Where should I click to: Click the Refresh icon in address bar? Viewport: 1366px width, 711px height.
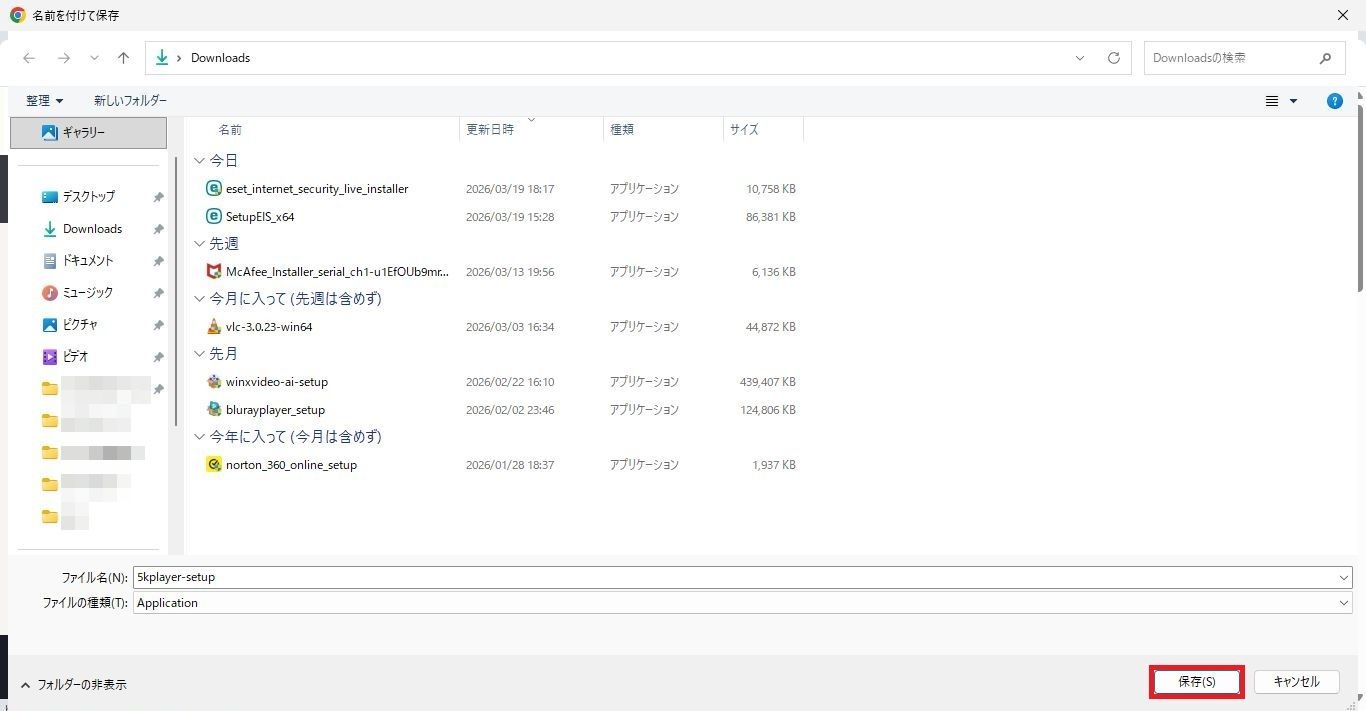[x=1113, y=58]
